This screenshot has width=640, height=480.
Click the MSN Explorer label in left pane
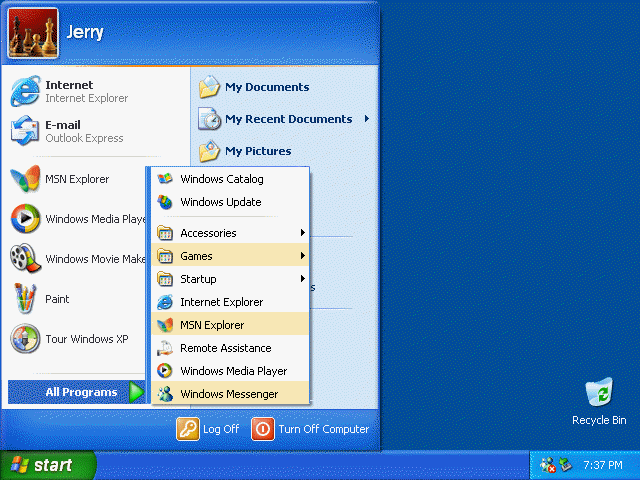tap(77, 179)
